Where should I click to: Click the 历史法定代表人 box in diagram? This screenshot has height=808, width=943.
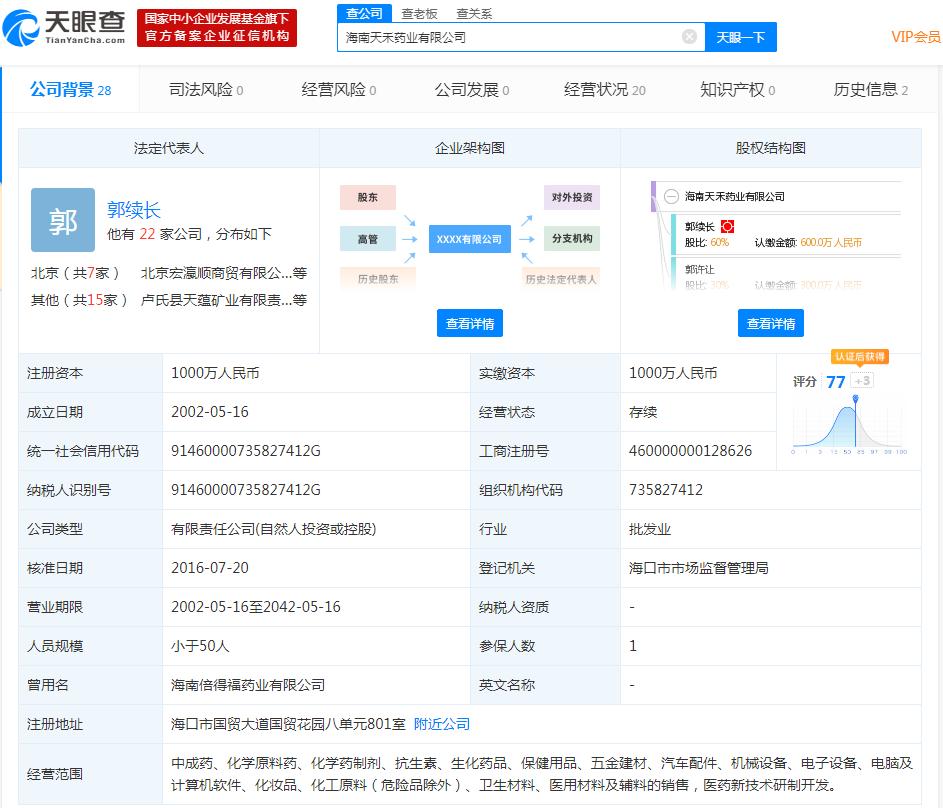coord(561,279)
